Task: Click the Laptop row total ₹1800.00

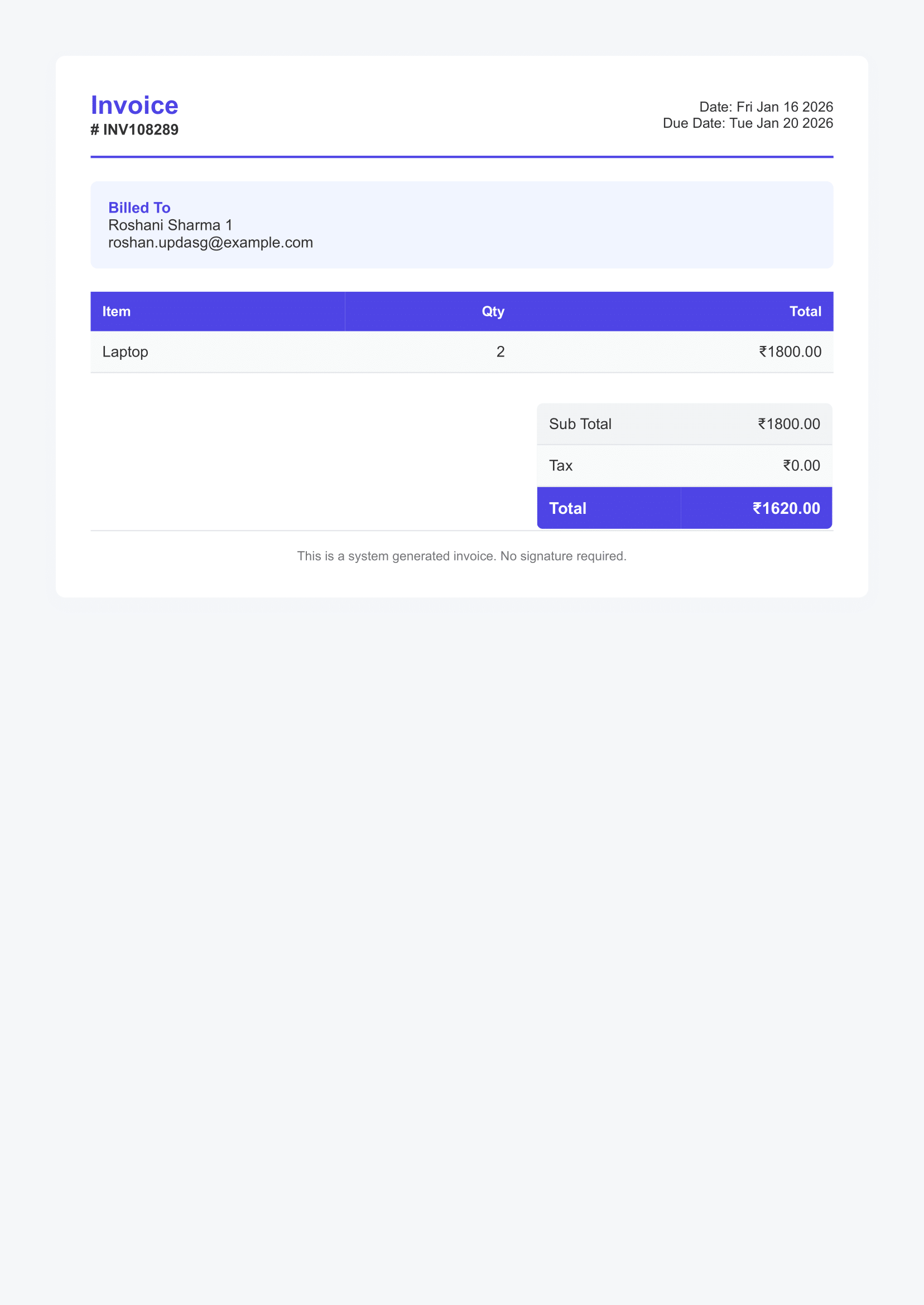Action: tap(790, 351)
